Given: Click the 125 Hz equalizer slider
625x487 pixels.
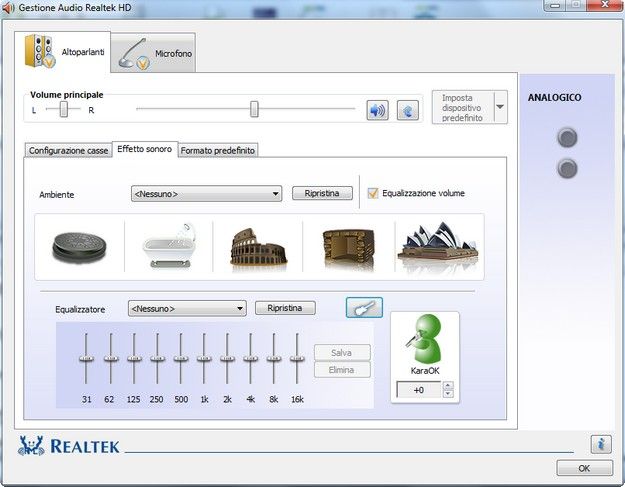Looking at the screenshot, I should (134, 359).
